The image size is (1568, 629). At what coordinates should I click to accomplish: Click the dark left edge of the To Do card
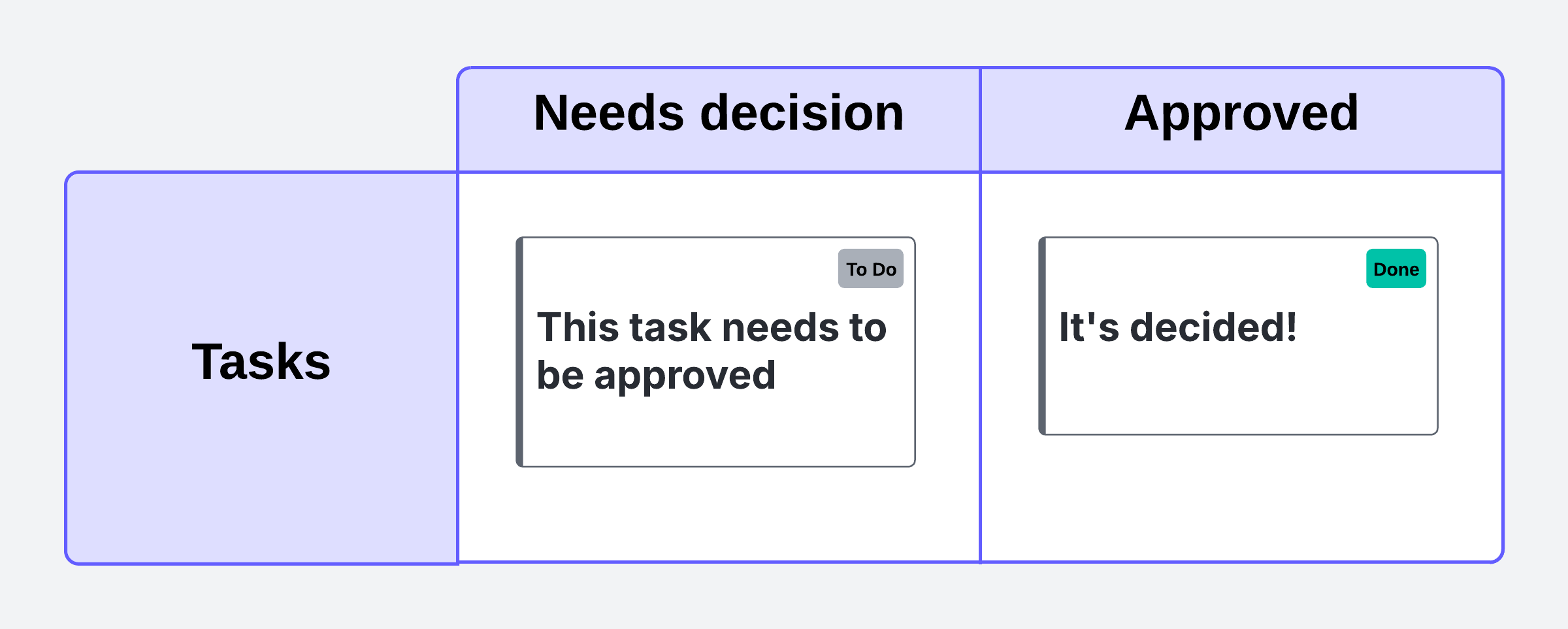(520, 353)
